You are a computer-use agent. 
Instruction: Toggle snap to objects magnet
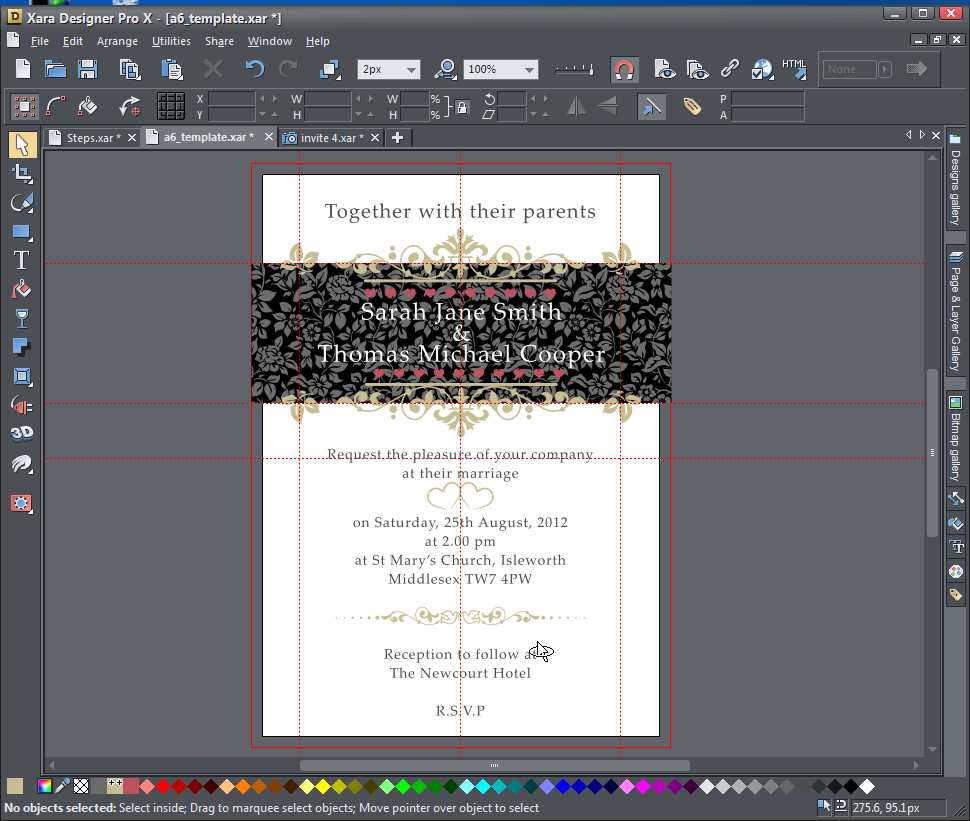pos(624,69)
